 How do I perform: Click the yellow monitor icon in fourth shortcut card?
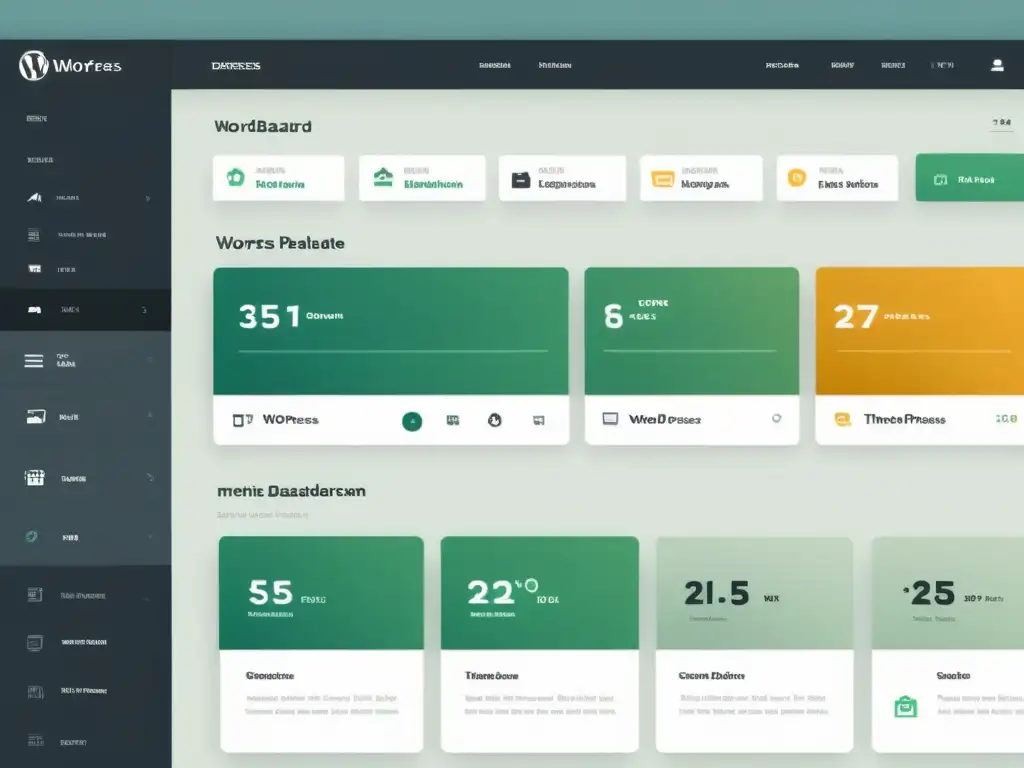tap(661, 180)
